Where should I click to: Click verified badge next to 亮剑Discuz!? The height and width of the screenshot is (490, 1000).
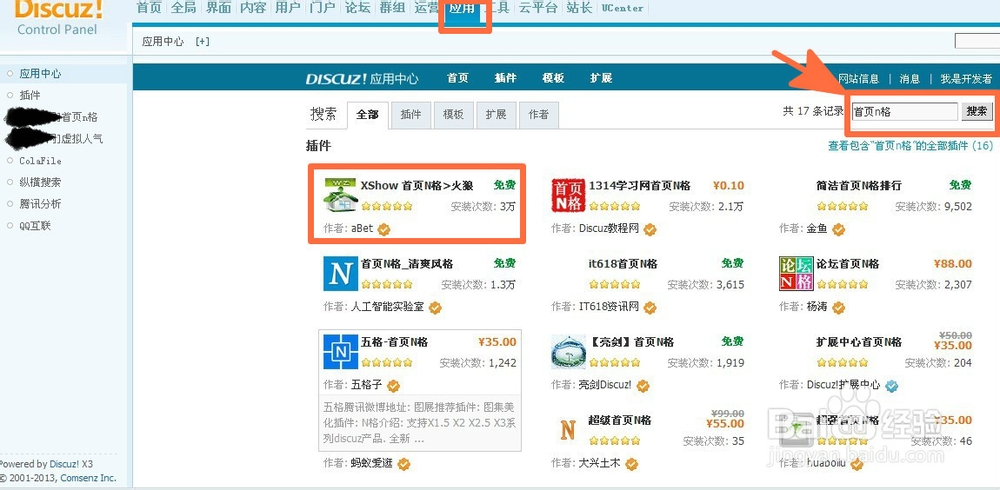coord(643,386)
